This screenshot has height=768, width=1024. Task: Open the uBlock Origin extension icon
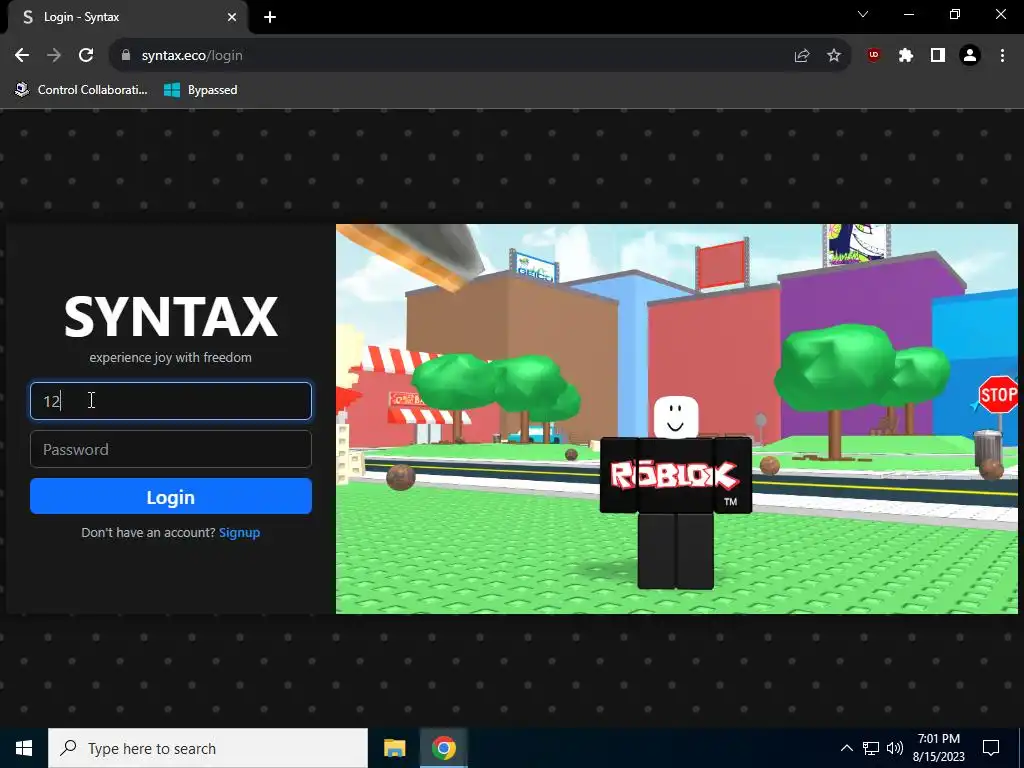[x=874, y=56]
